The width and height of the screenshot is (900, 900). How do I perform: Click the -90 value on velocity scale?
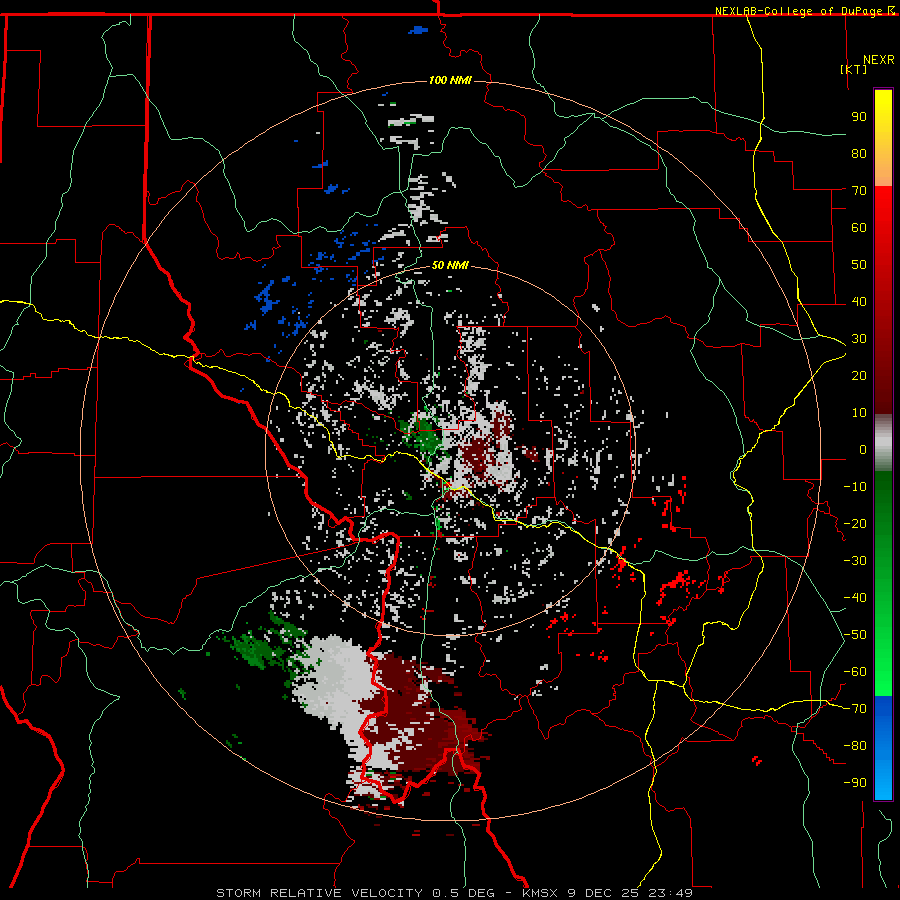pyautogui.click(x=855, y=783)
